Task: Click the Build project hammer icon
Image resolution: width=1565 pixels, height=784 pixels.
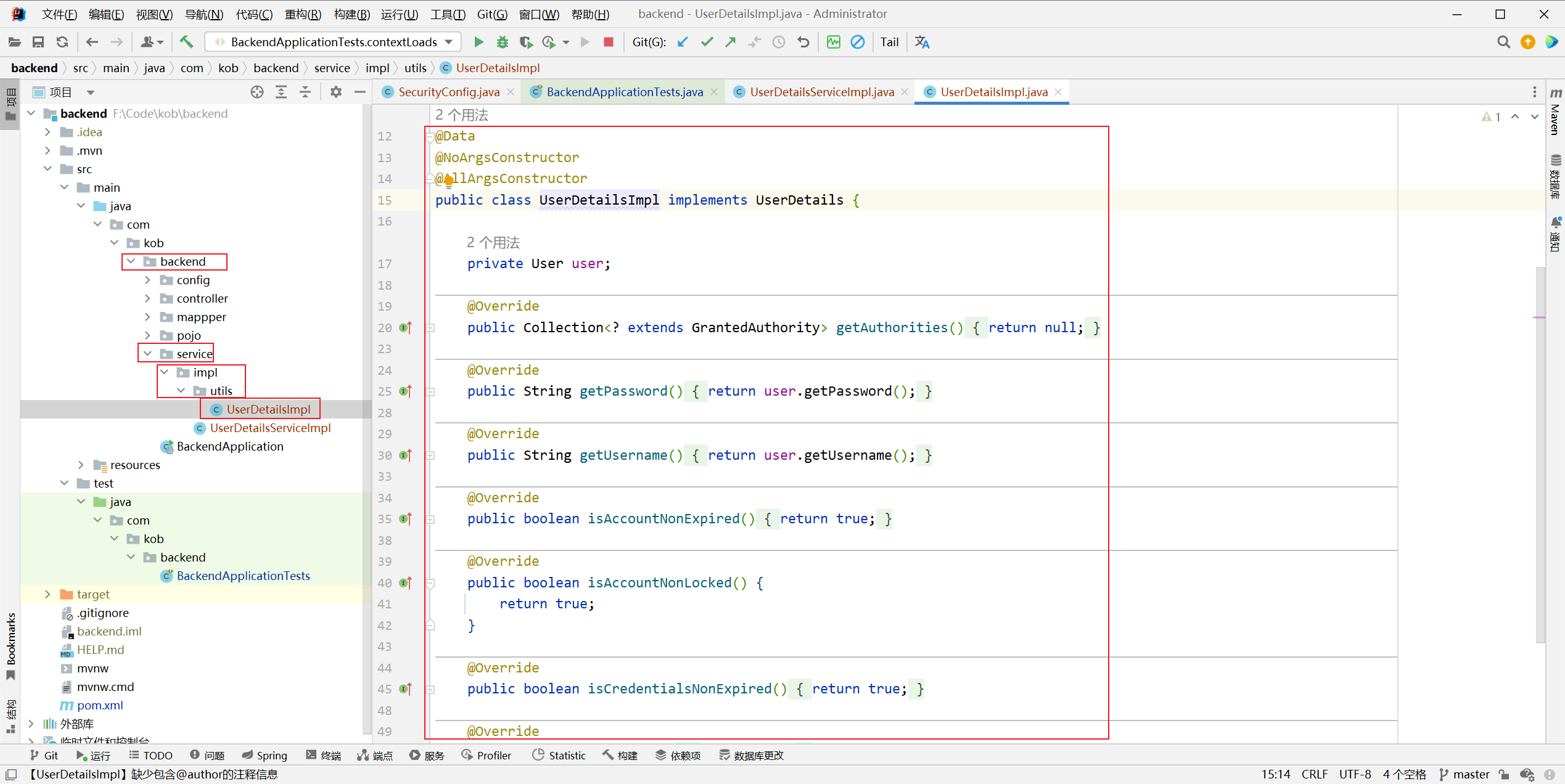Action: pos(186,42)
